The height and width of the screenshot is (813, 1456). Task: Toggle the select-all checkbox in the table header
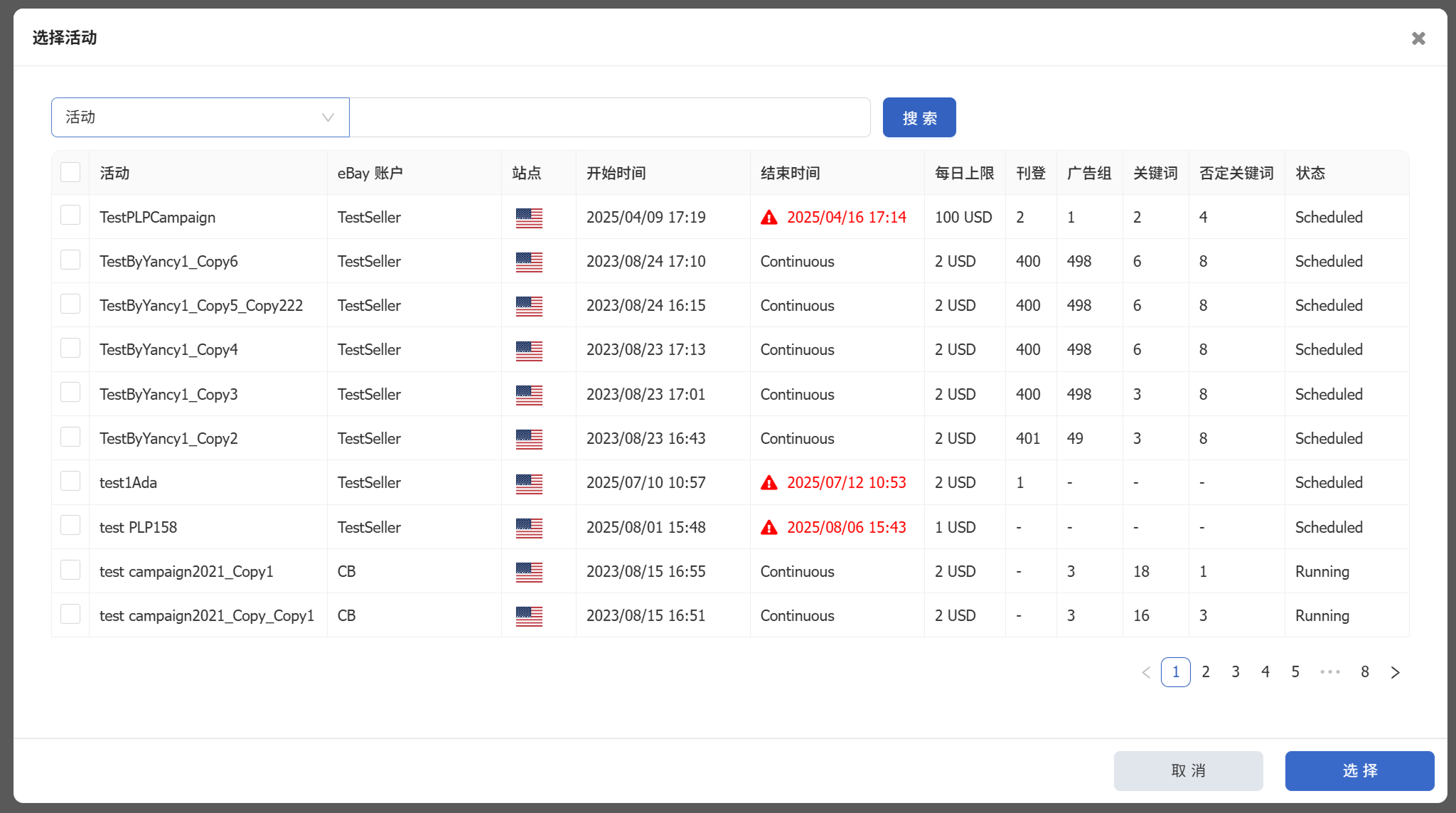coord(70,172)
